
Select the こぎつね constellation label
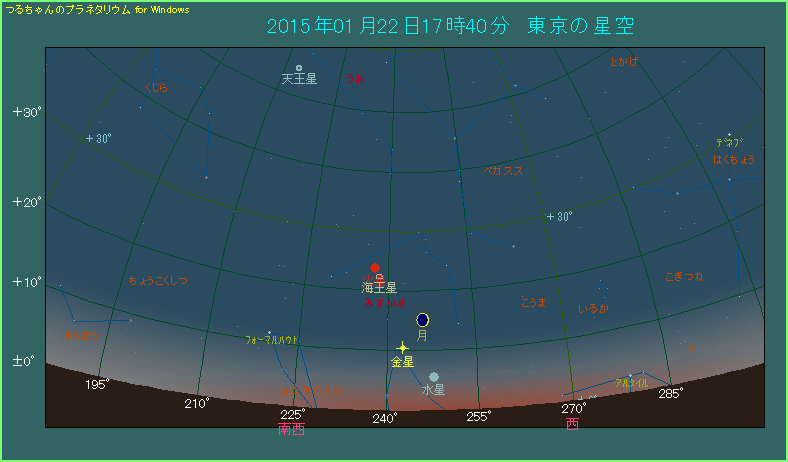point(684,276)
